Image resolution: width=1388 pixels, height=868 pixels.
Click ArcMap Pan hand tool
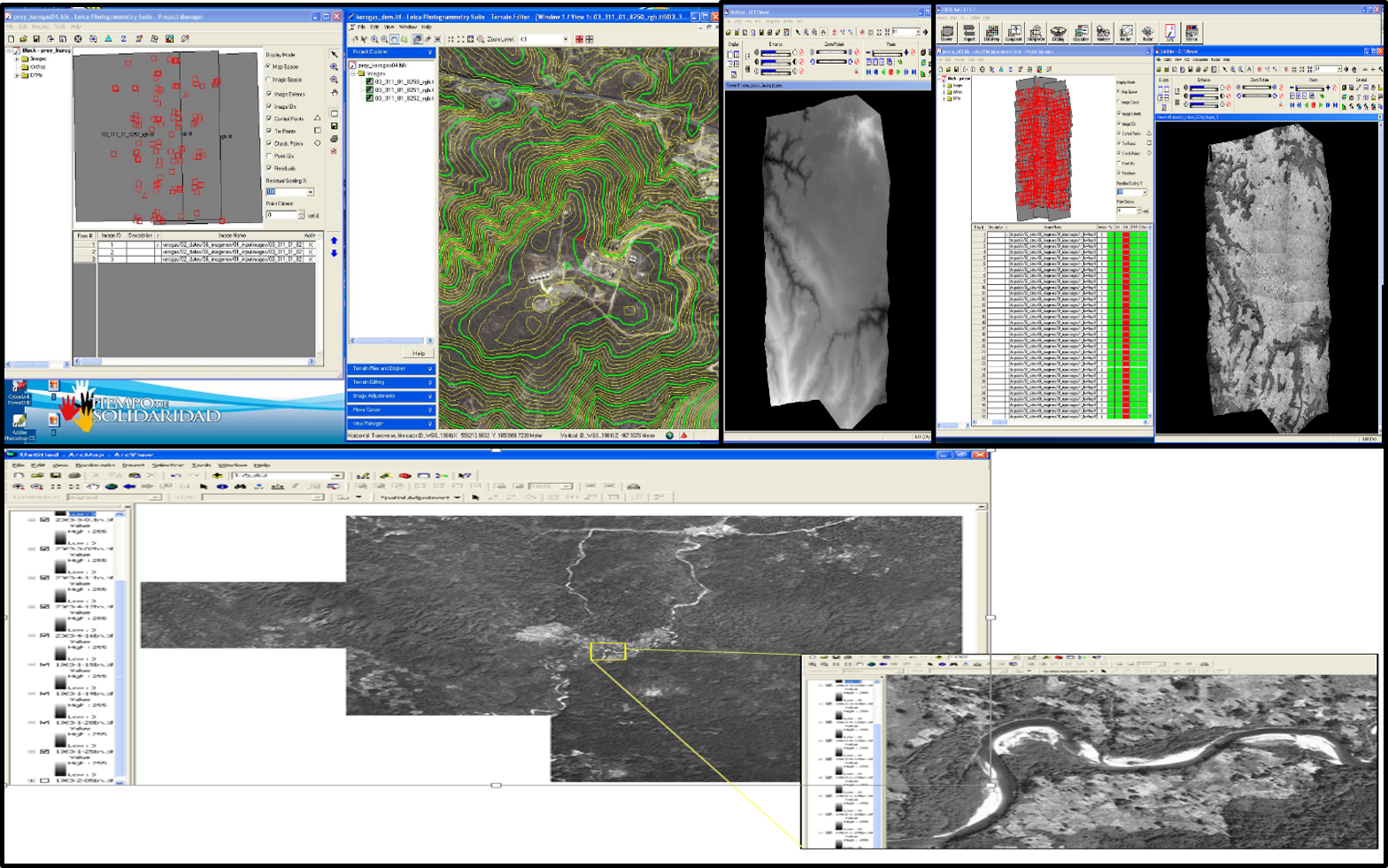click(93, 487)
